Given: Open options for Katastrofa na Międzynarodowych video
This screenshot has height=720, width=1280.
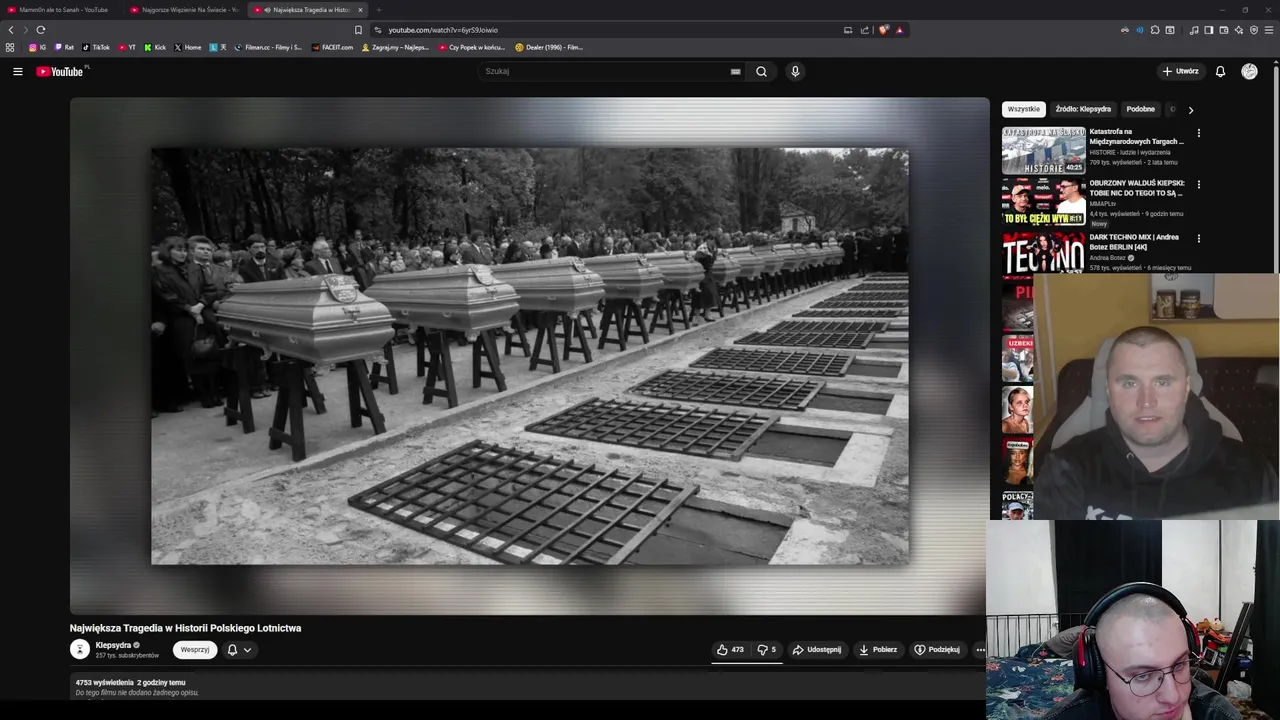Looking at the screenshot, I should [x=1198, y=132].
